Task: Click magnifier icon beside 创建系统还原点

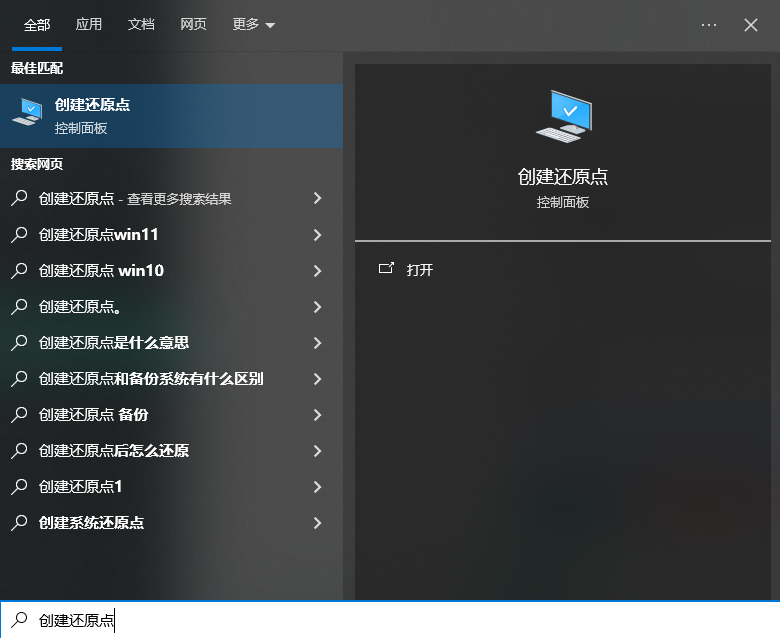Action: (19, 522)
